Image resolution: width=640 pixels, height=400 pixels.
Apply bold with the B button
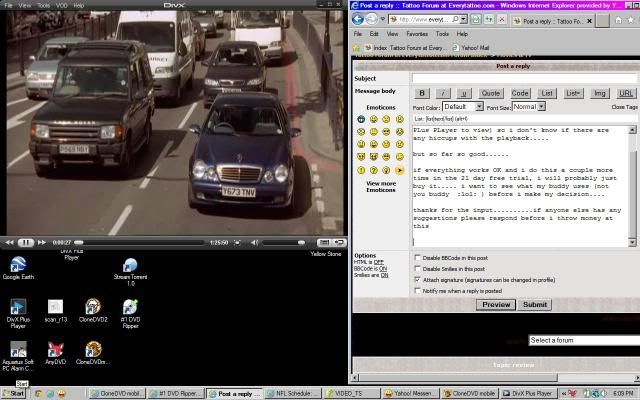coord(422,93)
